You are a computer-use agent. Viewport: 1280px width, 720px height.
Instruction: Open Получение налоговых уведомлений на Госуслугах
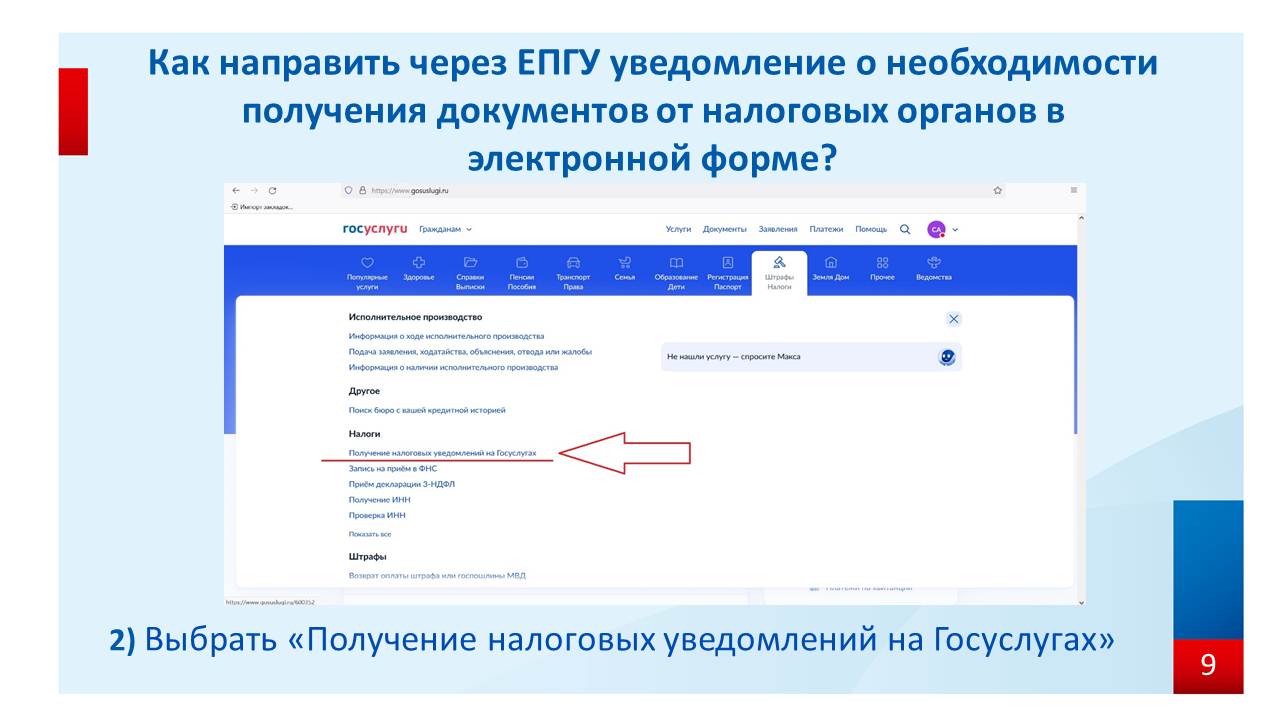pos(442,453)
